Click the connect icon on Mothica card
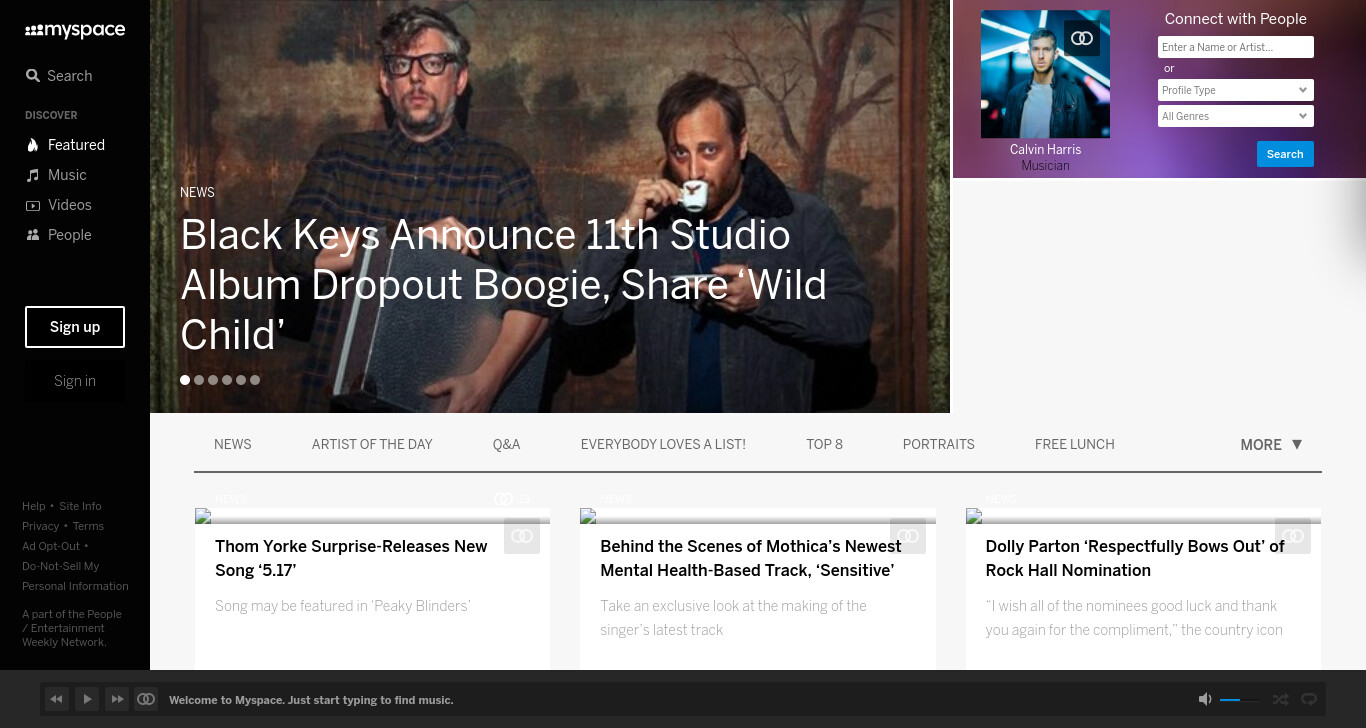The width and height of the screenshot is (1366, 728). point(908,536)
